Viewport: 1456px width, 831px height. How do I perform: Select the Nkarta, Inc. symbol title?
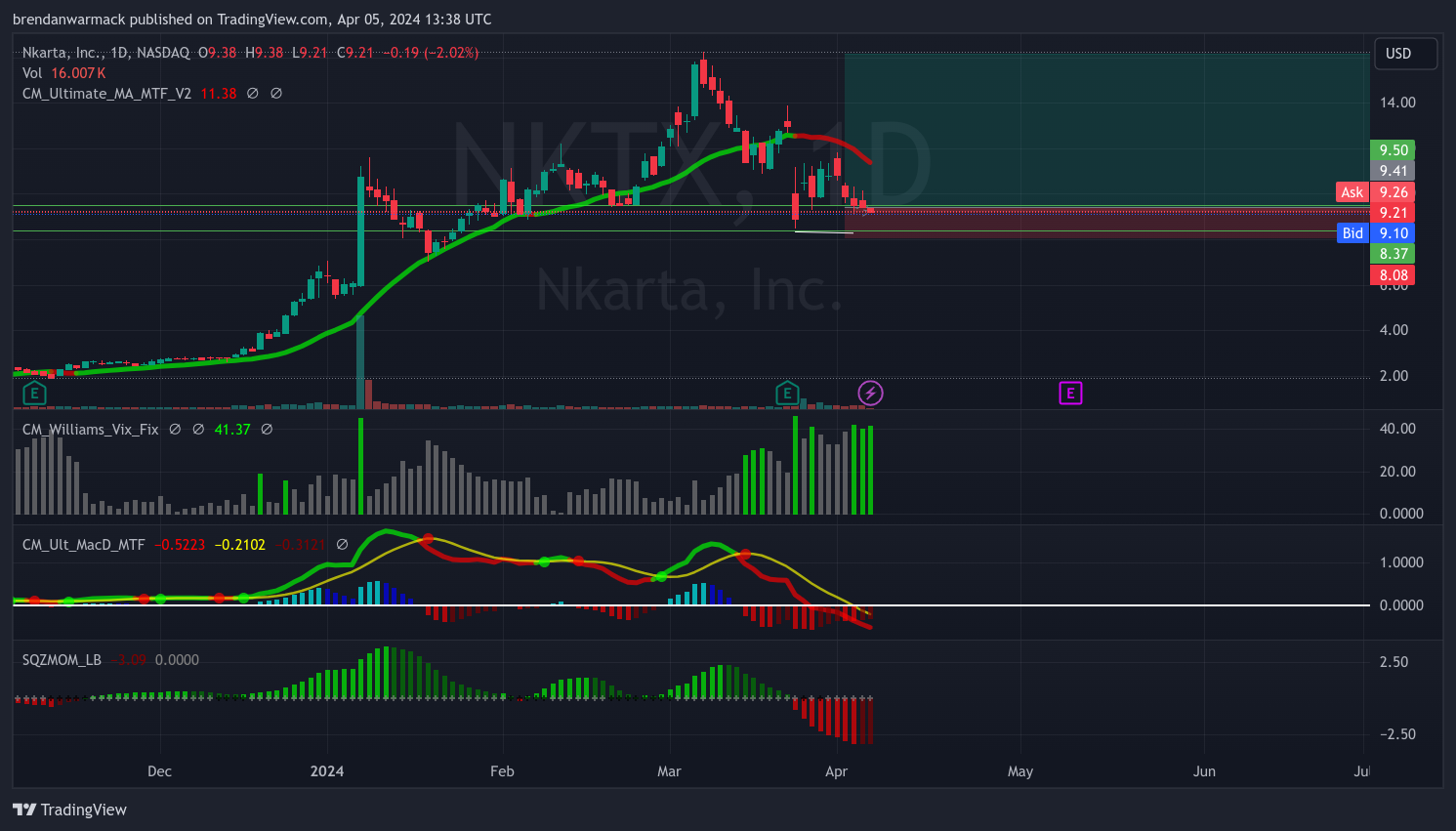61,53
